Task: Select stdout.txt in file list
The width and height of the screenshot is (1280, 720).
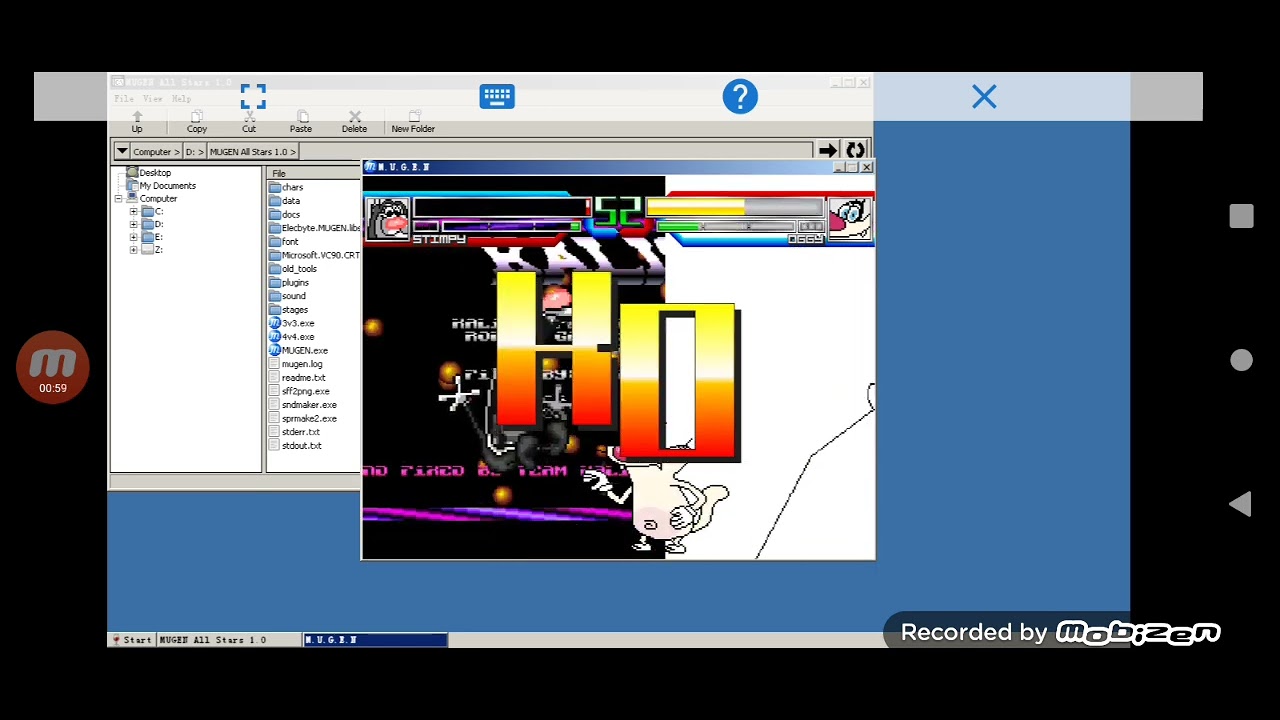Action: point(296,446)
